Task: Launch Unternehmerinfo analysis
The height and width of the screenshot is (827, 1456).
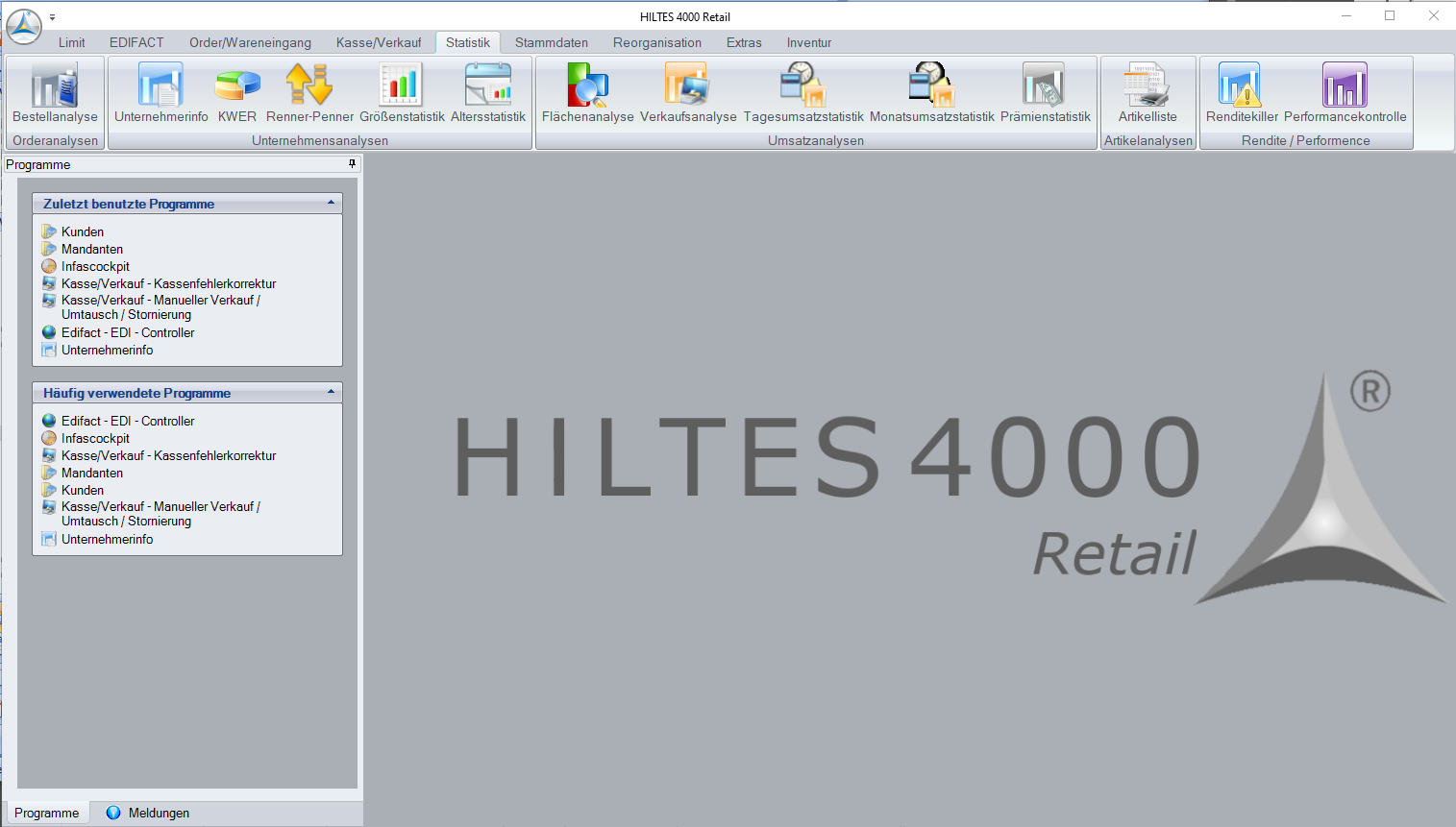Action: coord(160,91)
